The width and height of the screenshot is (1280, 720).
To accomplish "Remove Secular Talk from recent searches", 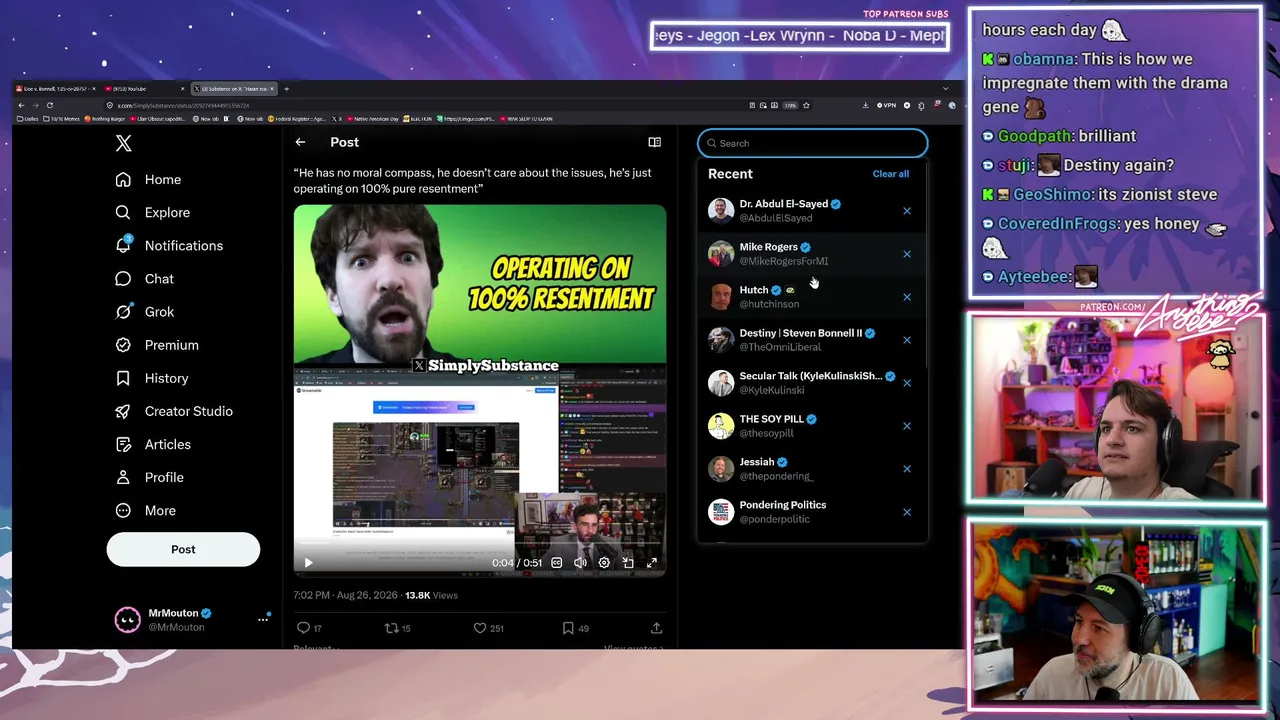I will point(907,383).
